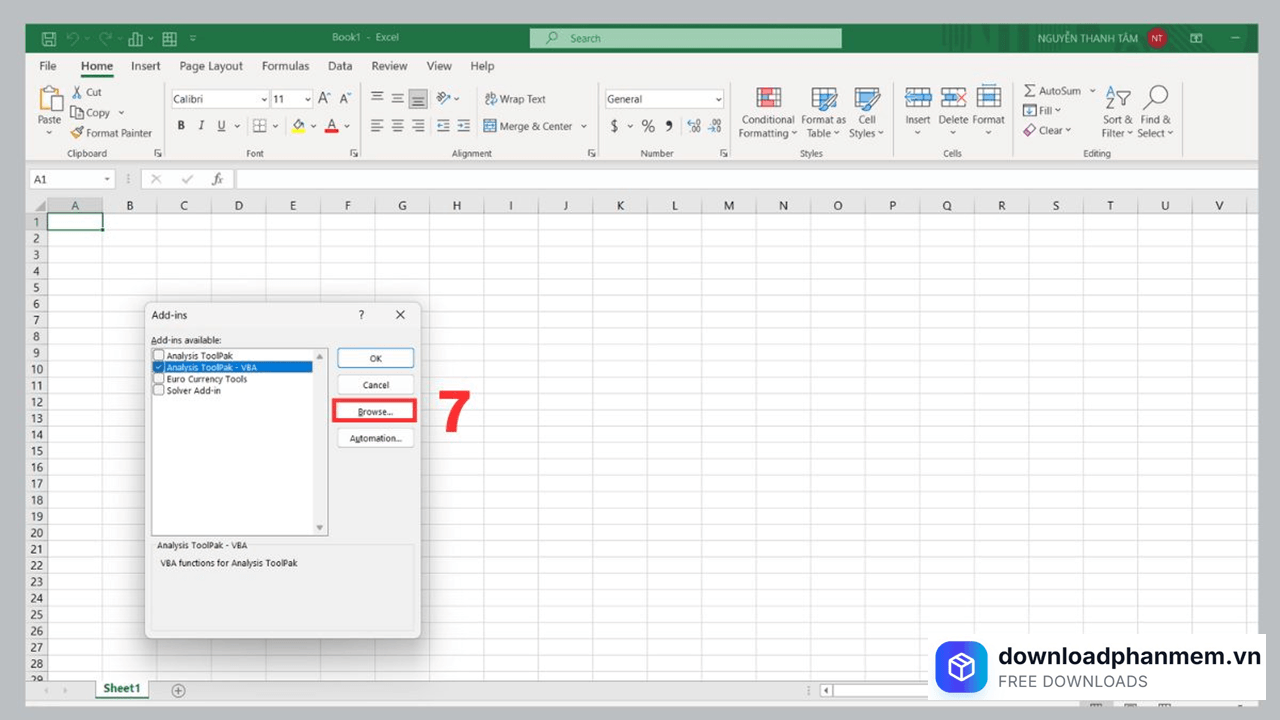Open the Conditional Formatting dropdown
1280x720 pixels.
[x=768, y=112]
